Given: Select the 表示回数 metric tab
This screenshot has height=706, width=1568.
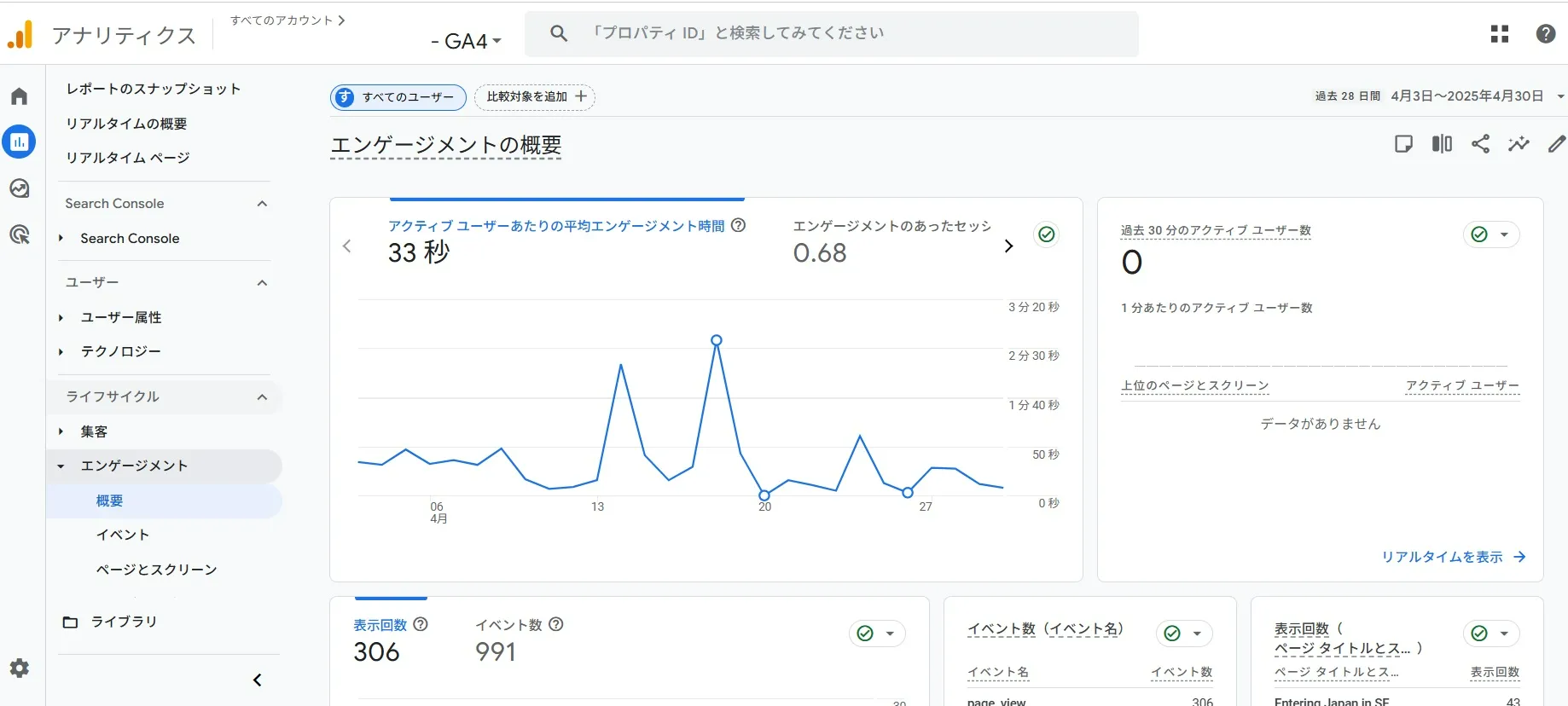Looking at the screenshot, I should [391, 639].
